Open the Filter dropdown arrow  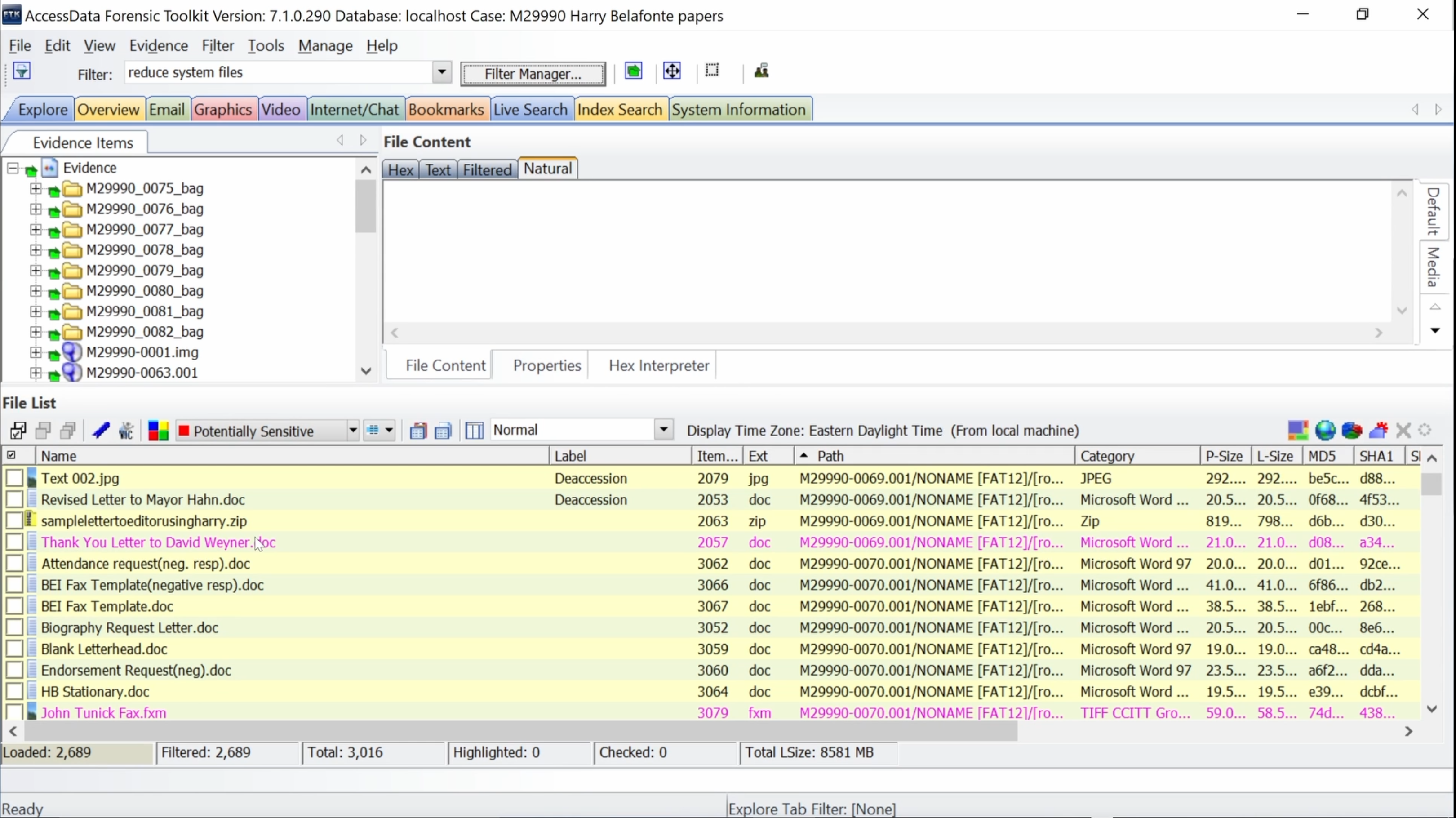tap(442, 72)
